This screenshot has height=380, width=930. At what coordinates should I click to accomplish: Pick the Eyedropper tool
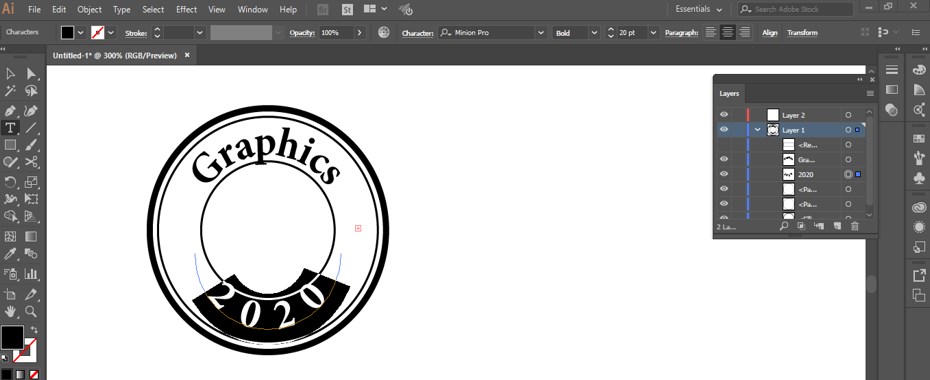(x=10, y=255)
